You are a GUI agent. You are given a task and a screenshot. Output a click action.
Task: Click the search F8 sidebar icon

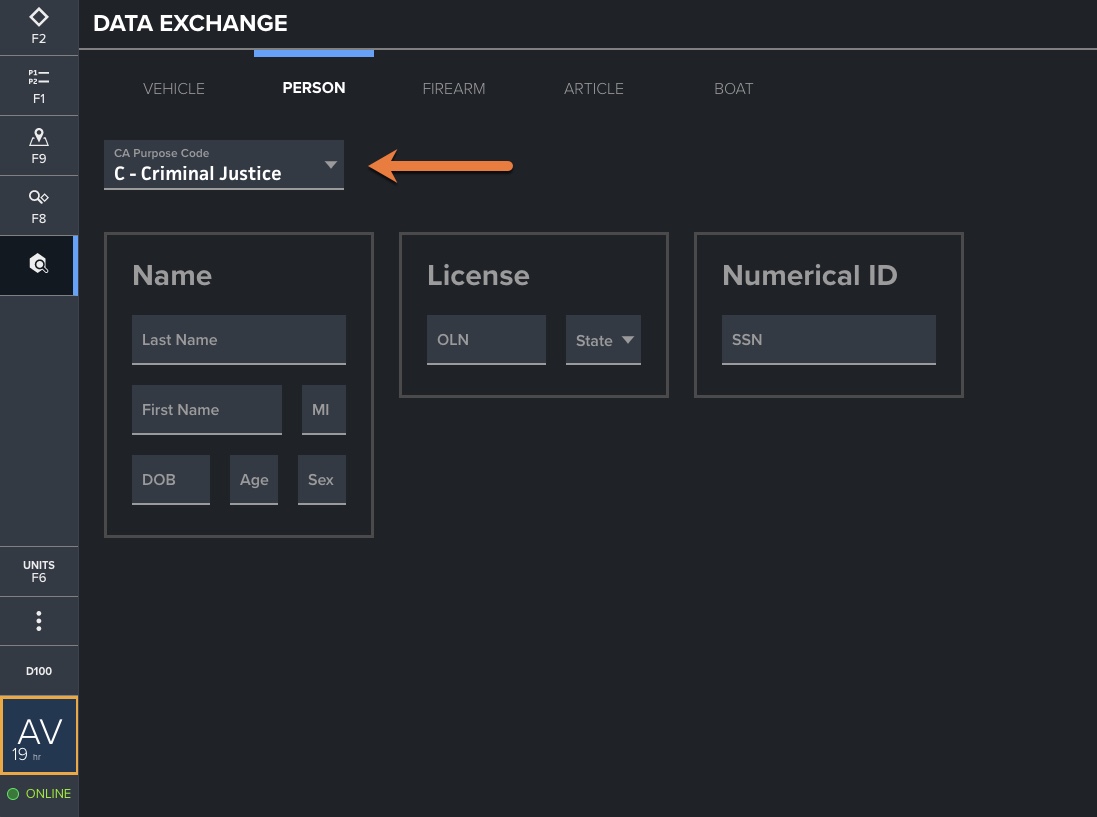38,206
